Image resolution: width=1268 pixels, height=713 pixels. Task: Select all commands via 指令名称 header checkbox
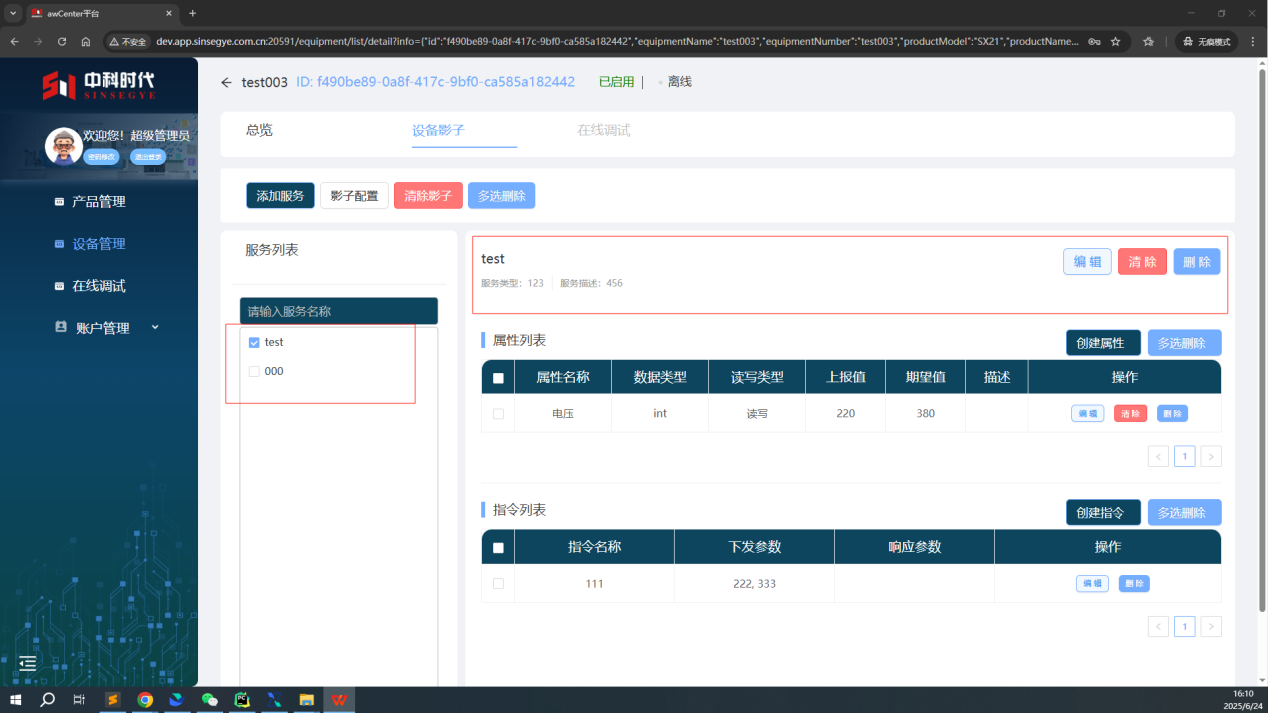pyautogui.click(x=498, y=547)
